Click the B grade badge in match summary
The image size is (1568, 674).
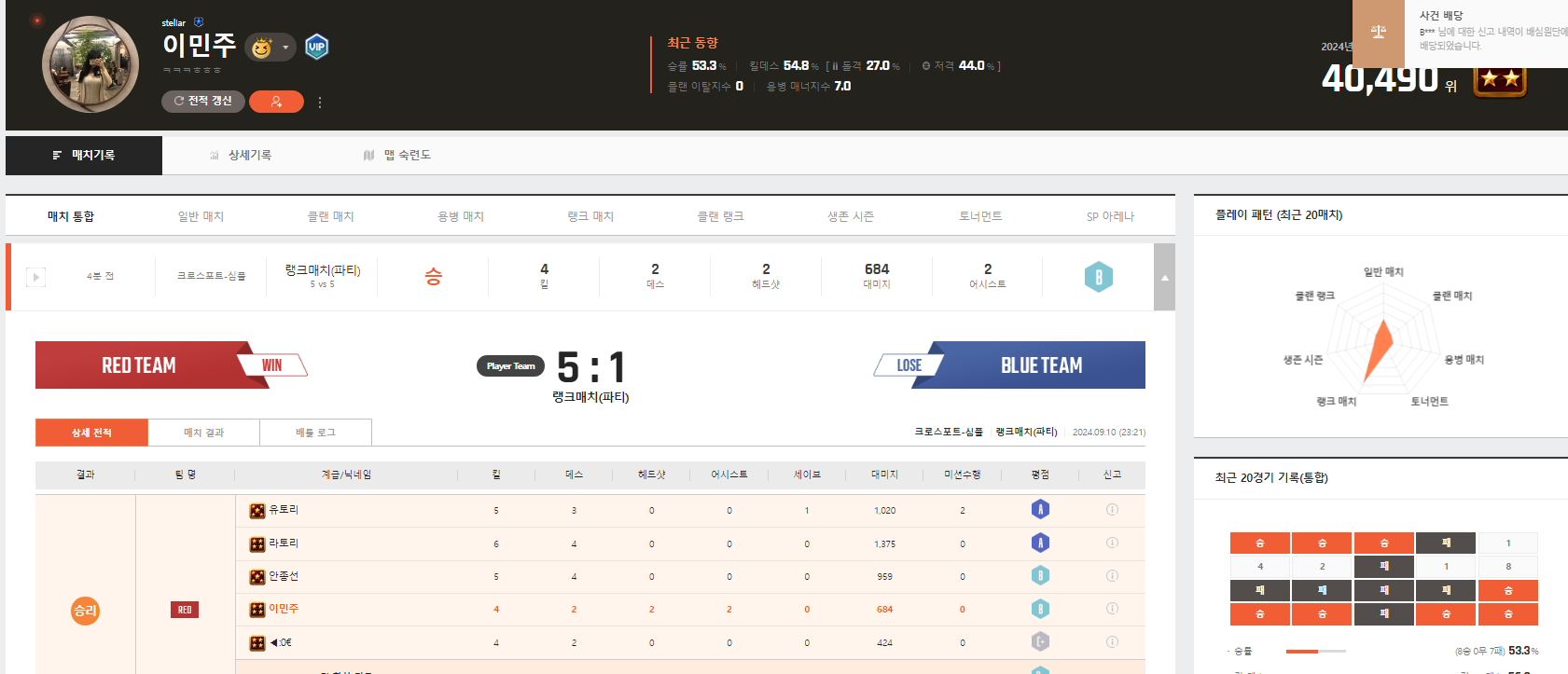click(x=1098, y=277)
